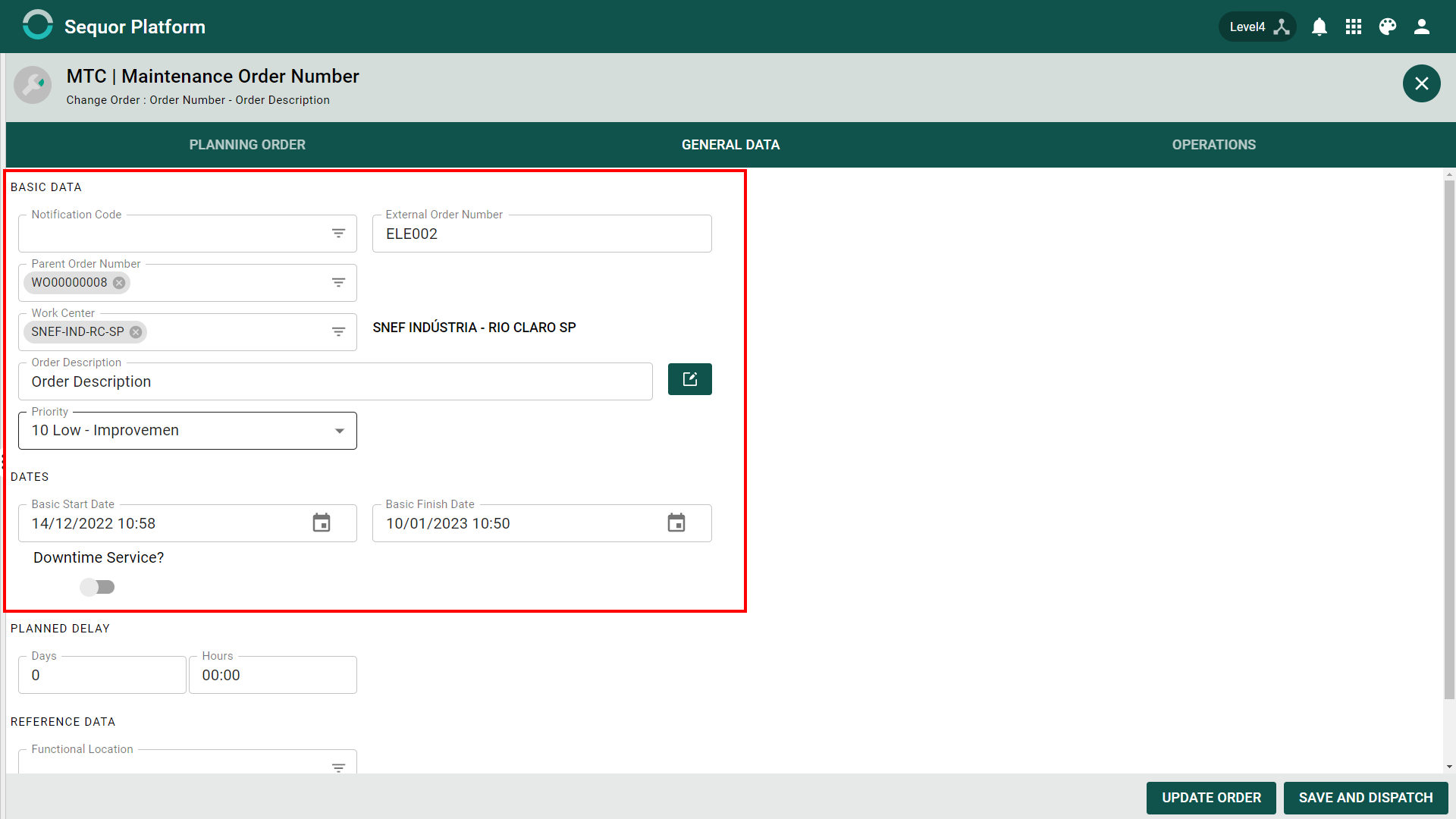Switch to the General Data tab

pyautogui.click(x=730, y=145)
